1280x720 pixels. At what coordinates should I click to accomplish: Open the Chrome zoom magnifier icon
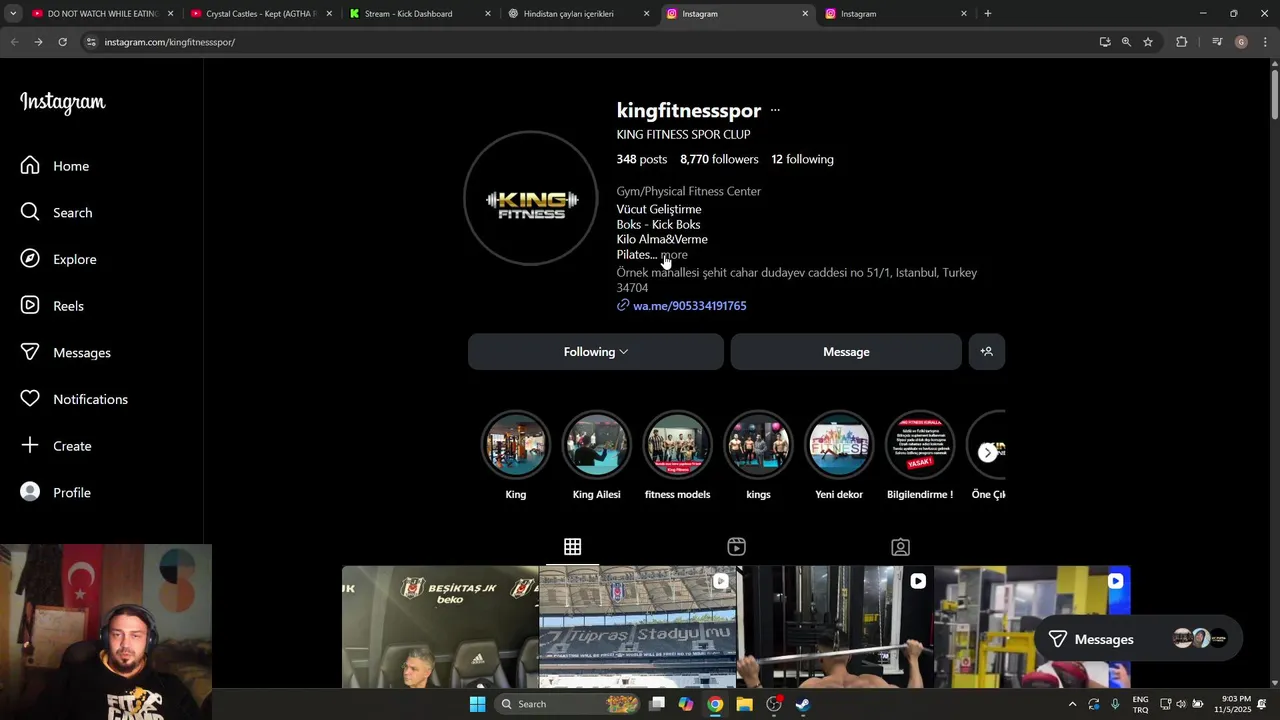[1126, 42]
